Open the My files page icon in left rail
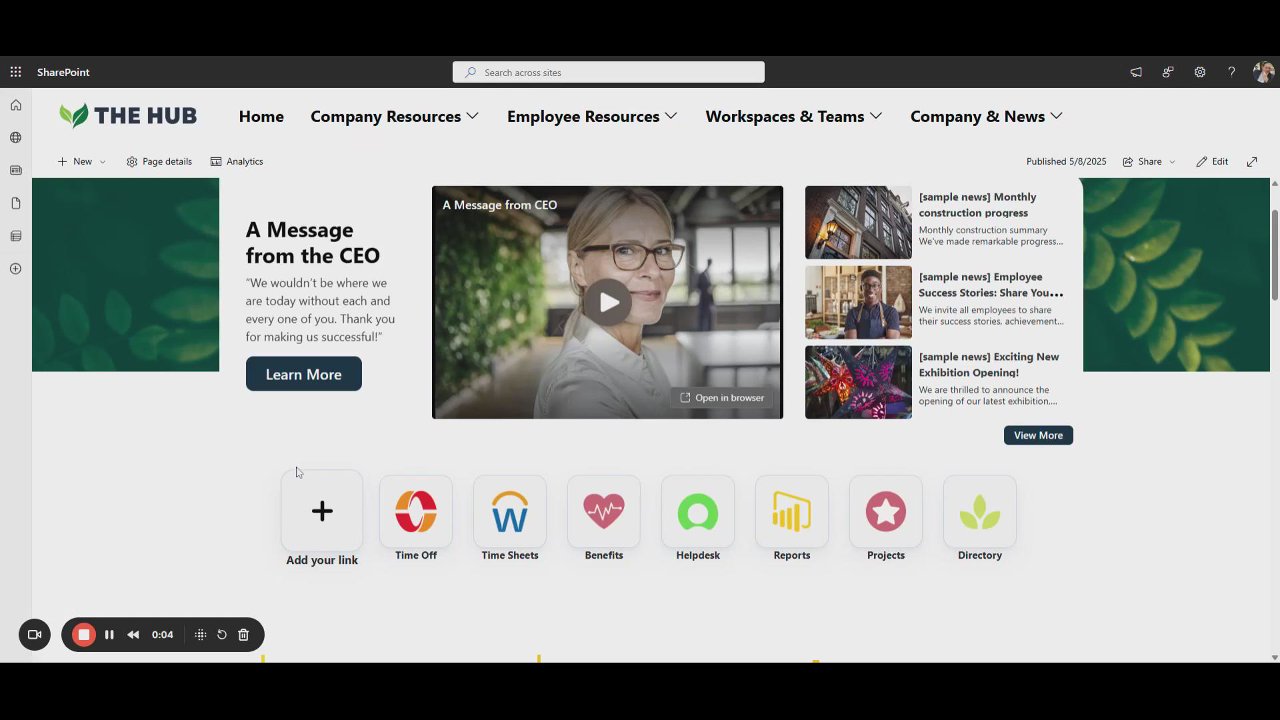The width and height of the screenshot is (1280, 720). tap(16, 203)
